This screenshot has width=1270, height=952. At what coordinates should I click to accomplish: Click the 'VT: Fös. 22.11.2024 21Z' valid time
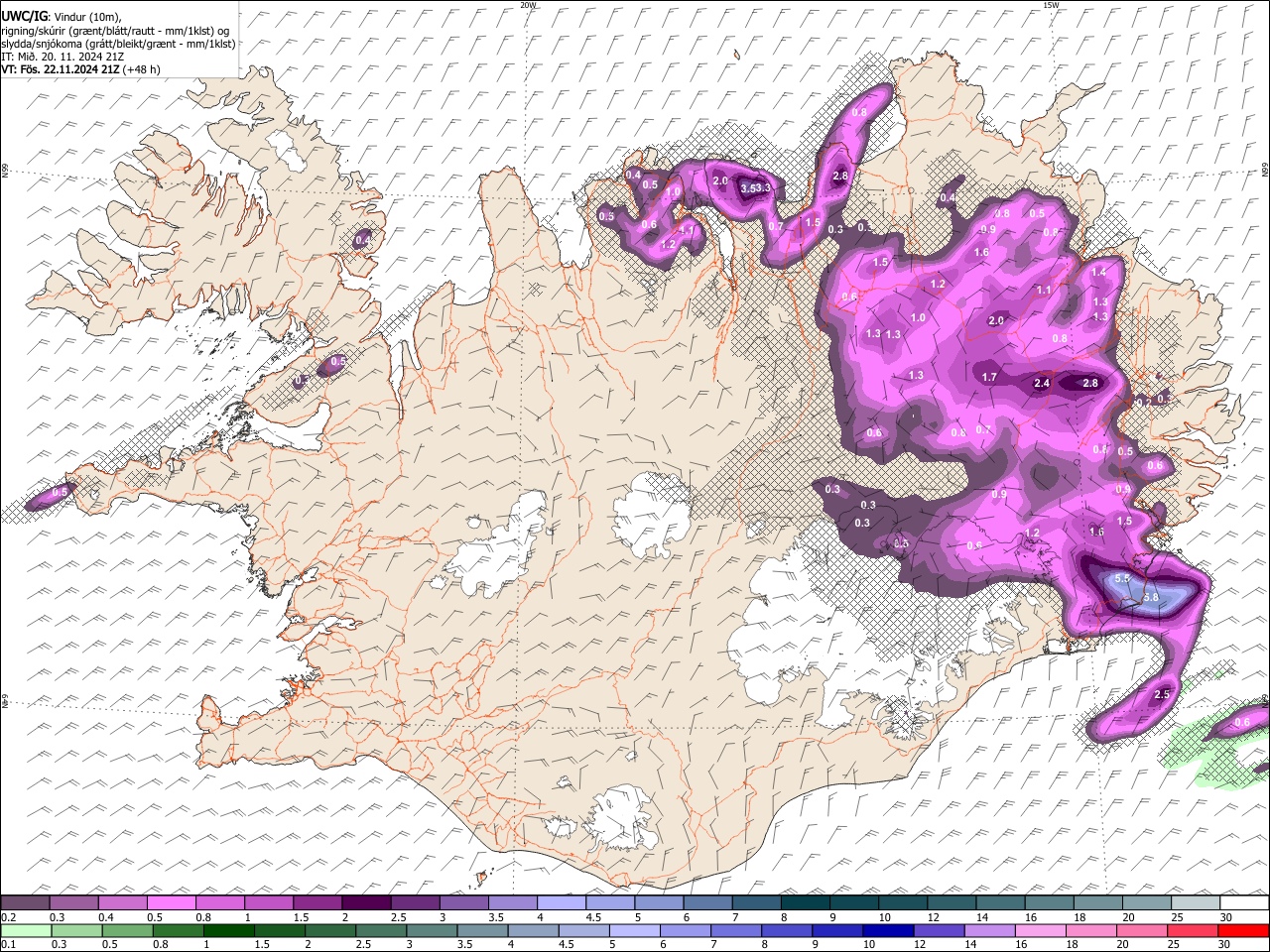pyautogui.click(x=60, y=69)
